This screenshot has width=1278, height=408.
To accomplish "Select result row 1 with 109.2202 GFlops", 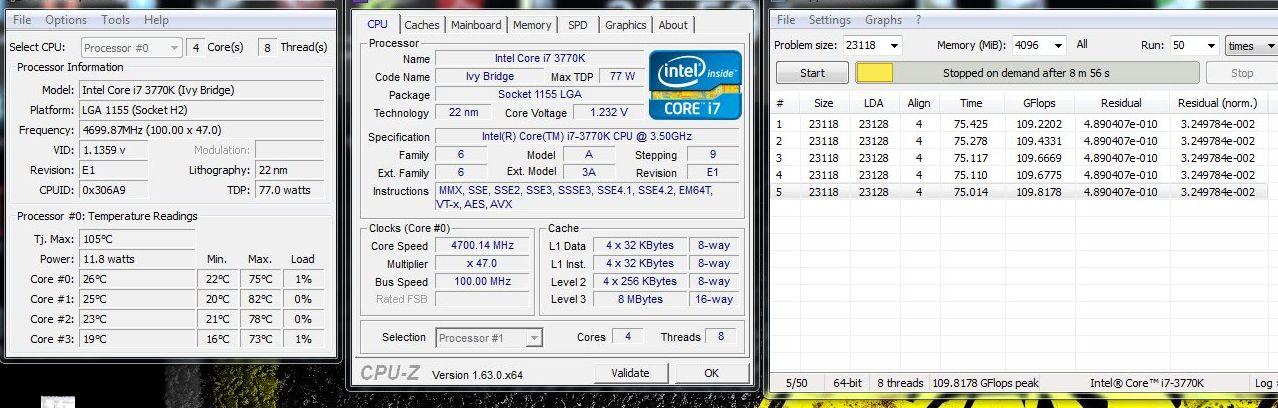I will (1021, 124).
